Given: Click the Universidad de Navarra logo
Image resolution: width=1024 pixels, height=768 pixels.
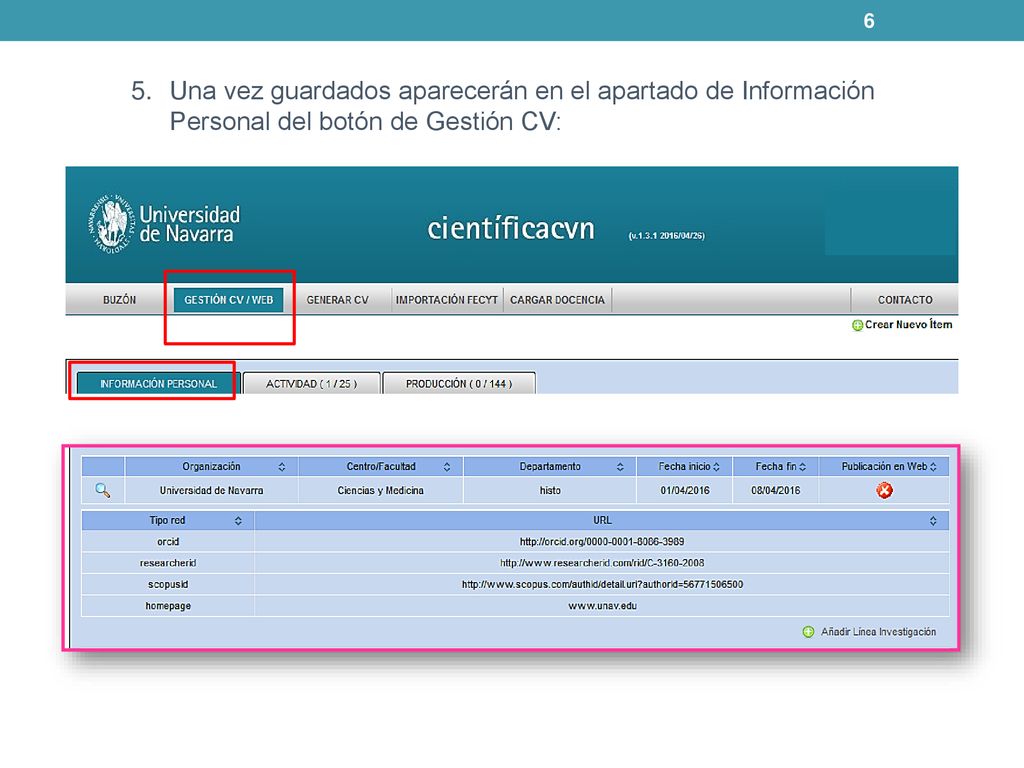Looking at the screenshot, I should [165, 223].
